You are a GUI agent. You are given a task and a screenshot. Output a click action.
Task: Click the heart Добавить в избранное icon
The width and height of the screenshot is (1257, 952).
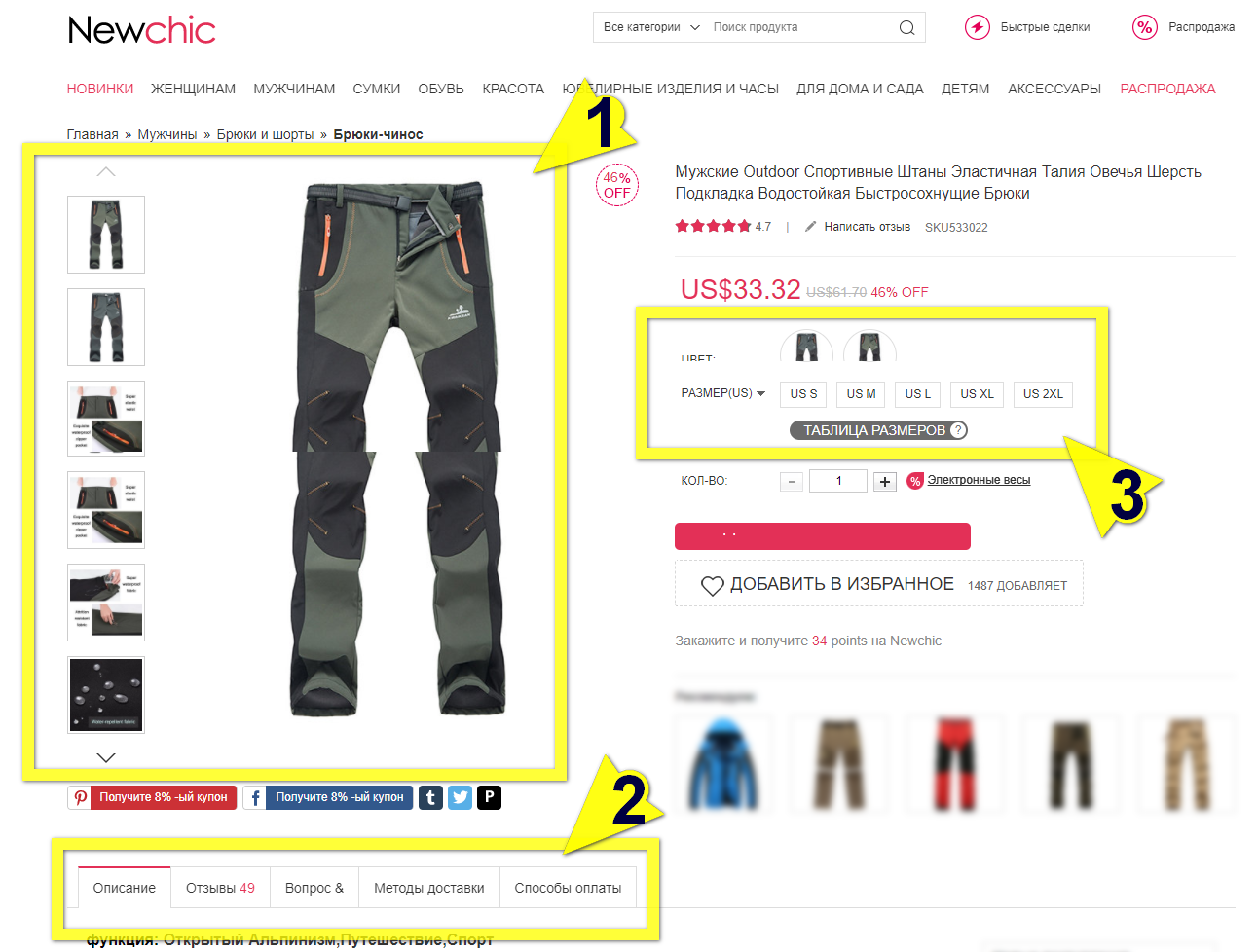click(713, 585)
